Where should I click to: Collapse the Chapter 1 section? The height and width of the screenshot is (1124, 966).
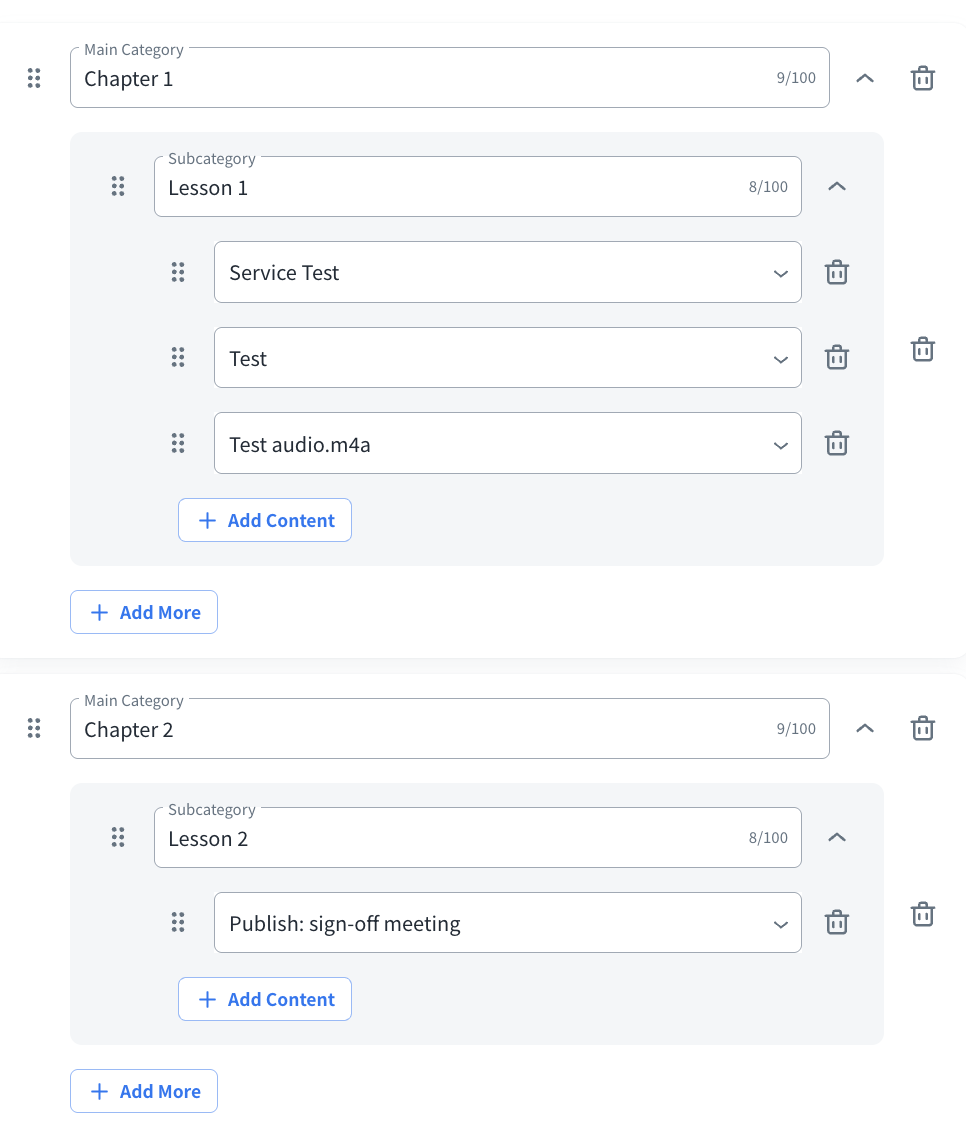(865, 78)
